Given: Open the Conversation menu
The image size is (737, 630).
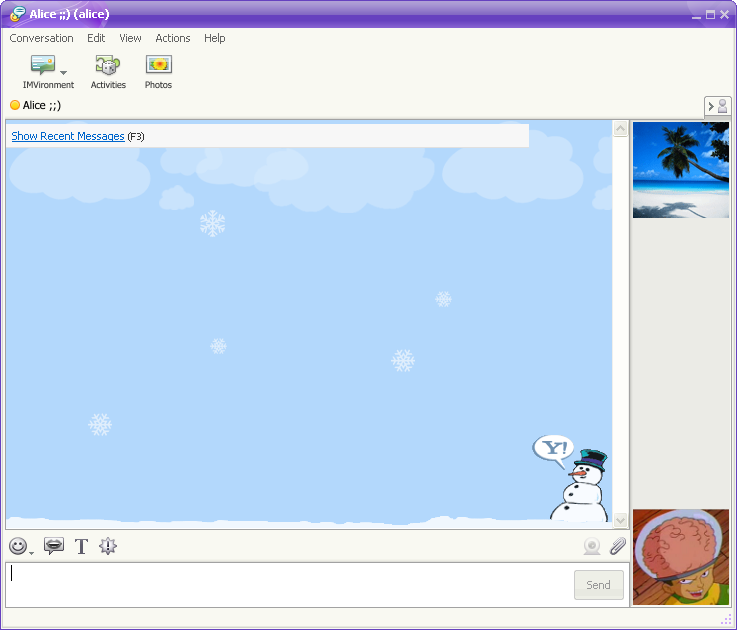Looking at the screenshot, I should click(41, 38).
